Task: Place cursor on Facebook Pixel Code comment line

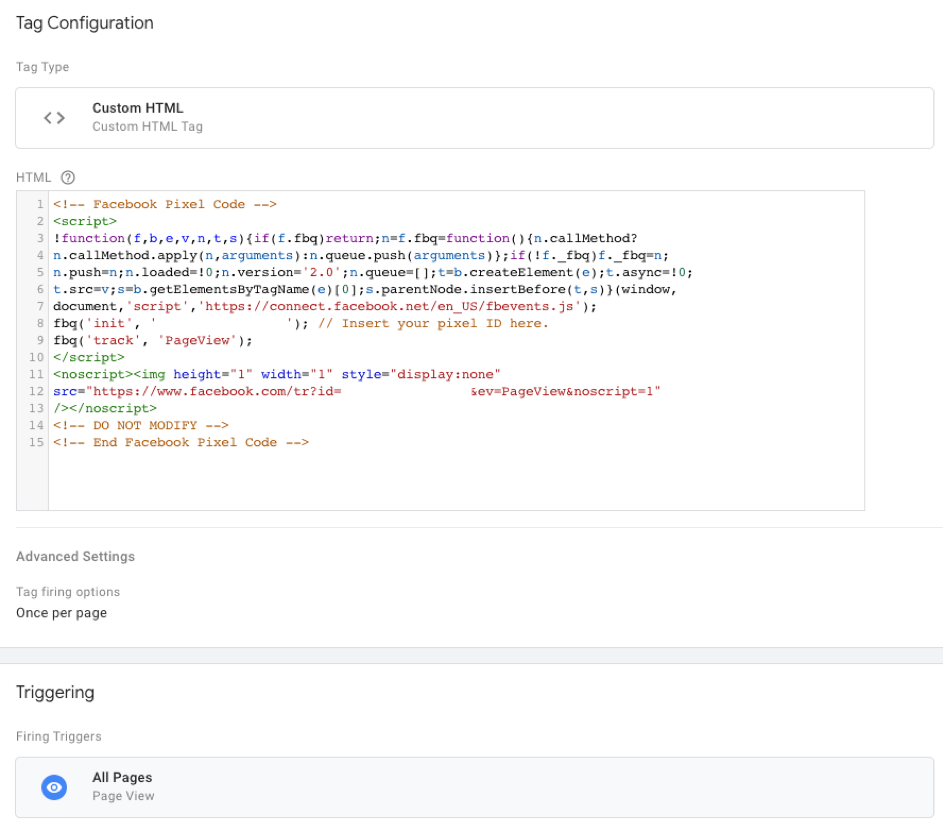Action: (x=165, y=204)
